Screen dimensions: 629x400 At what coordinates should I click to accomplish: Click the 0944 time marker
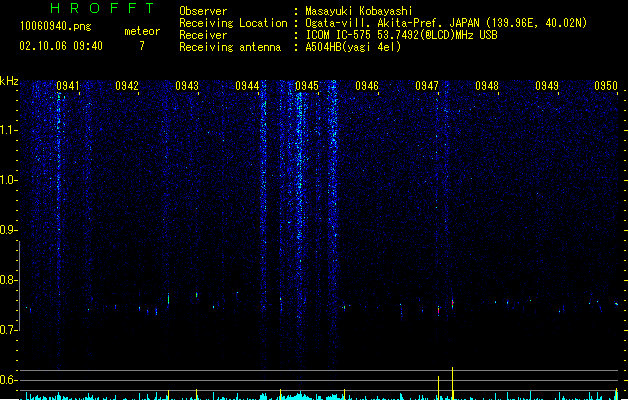point(247,86)
